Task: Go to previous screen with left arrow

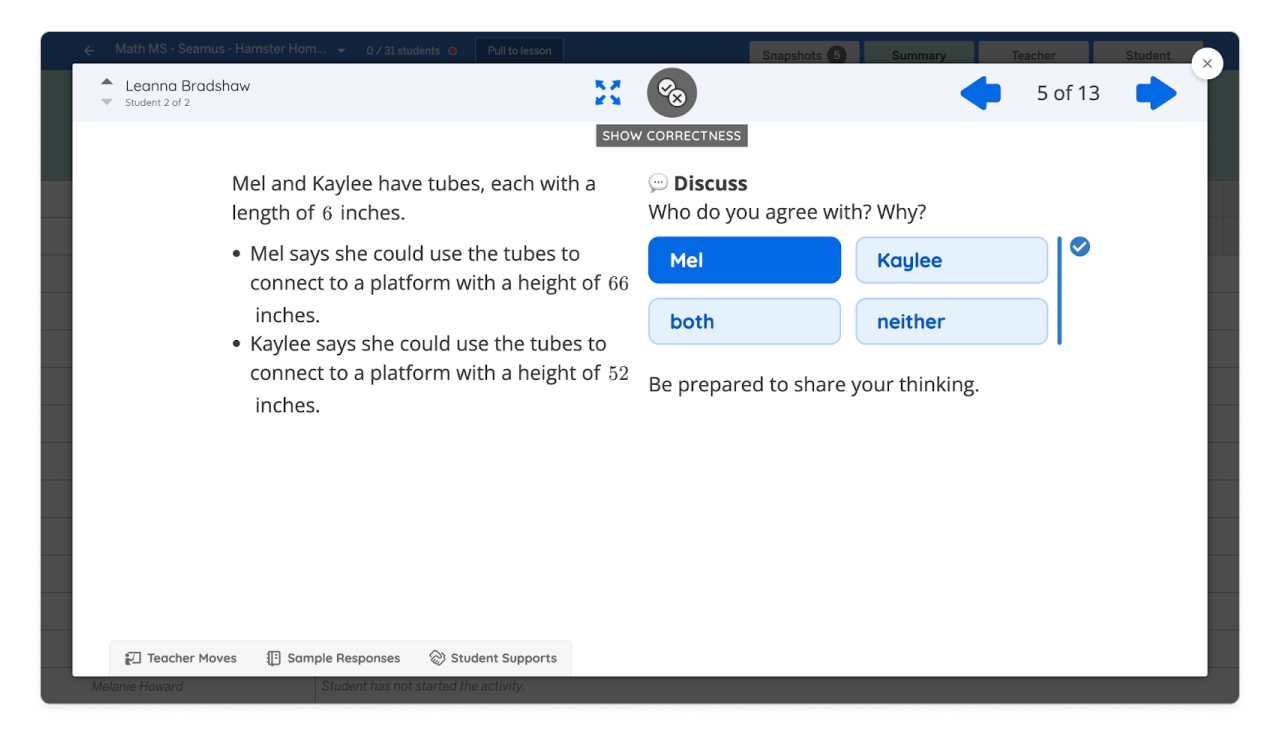Action: coord(980,94)
